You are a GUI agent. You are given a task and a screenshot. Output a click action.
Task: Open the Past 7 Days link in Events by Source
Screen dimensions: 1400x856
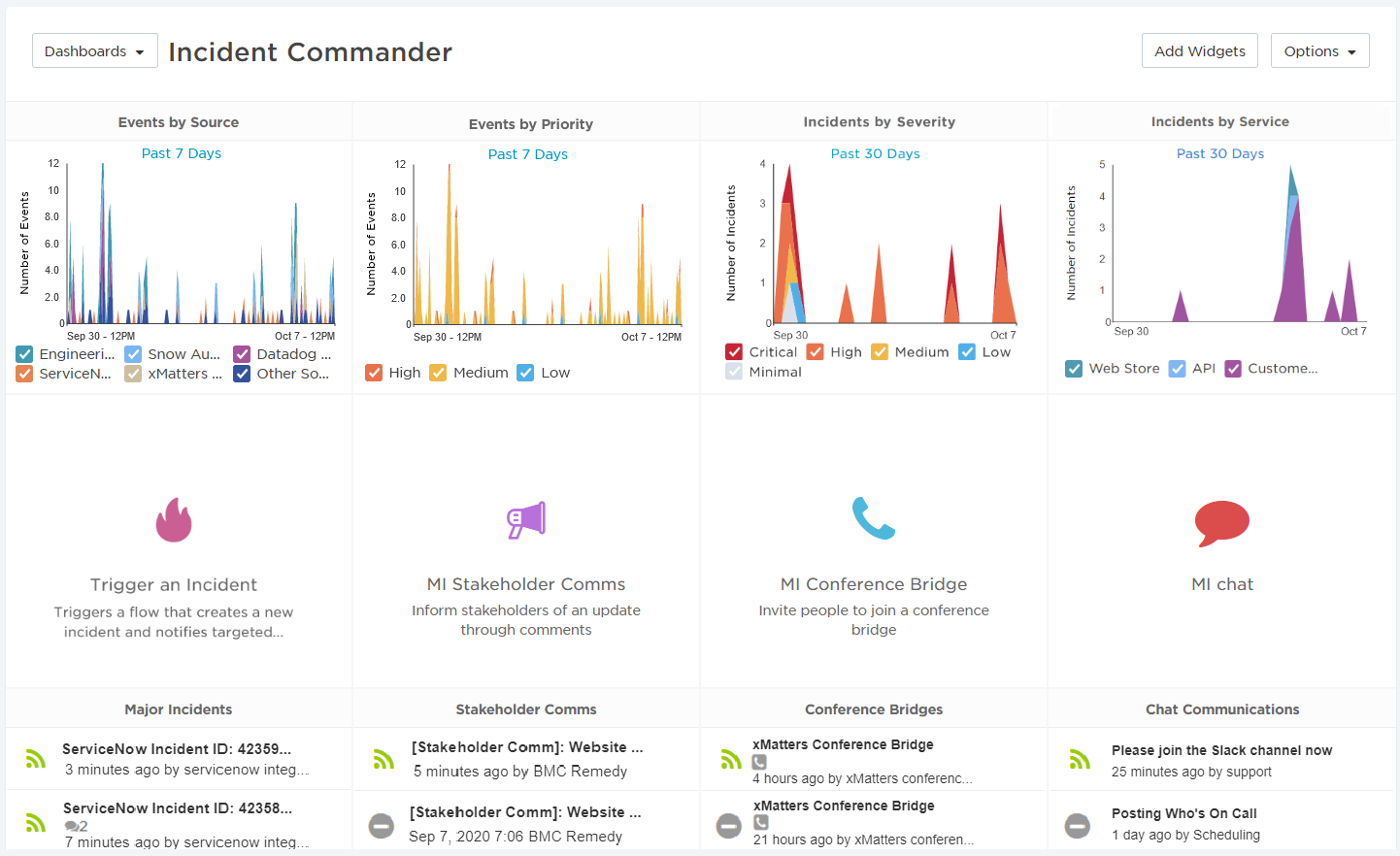tap(181, 153)
